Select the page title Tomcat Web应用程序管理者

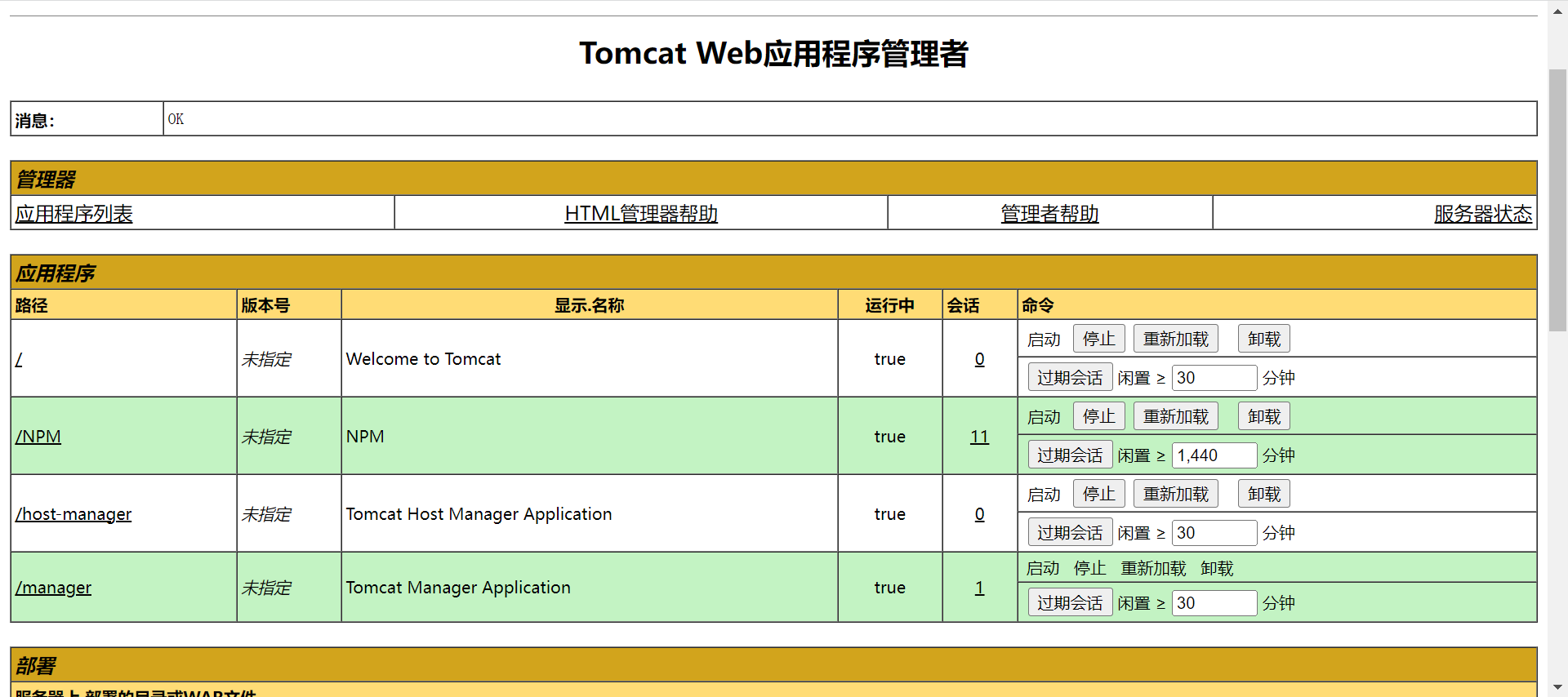(x=773, y=54)
